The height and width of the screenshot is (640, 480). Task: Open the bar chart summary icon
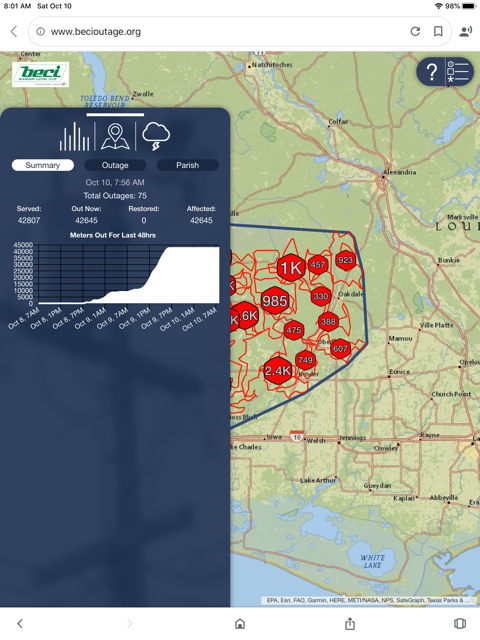(74, 136)
